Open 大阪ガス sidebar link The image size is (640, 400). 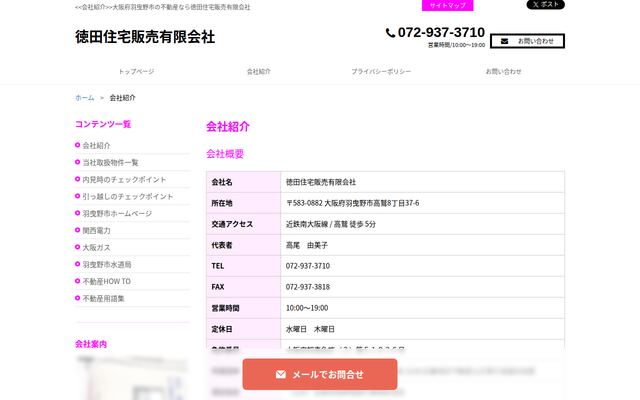click(96, 247)
